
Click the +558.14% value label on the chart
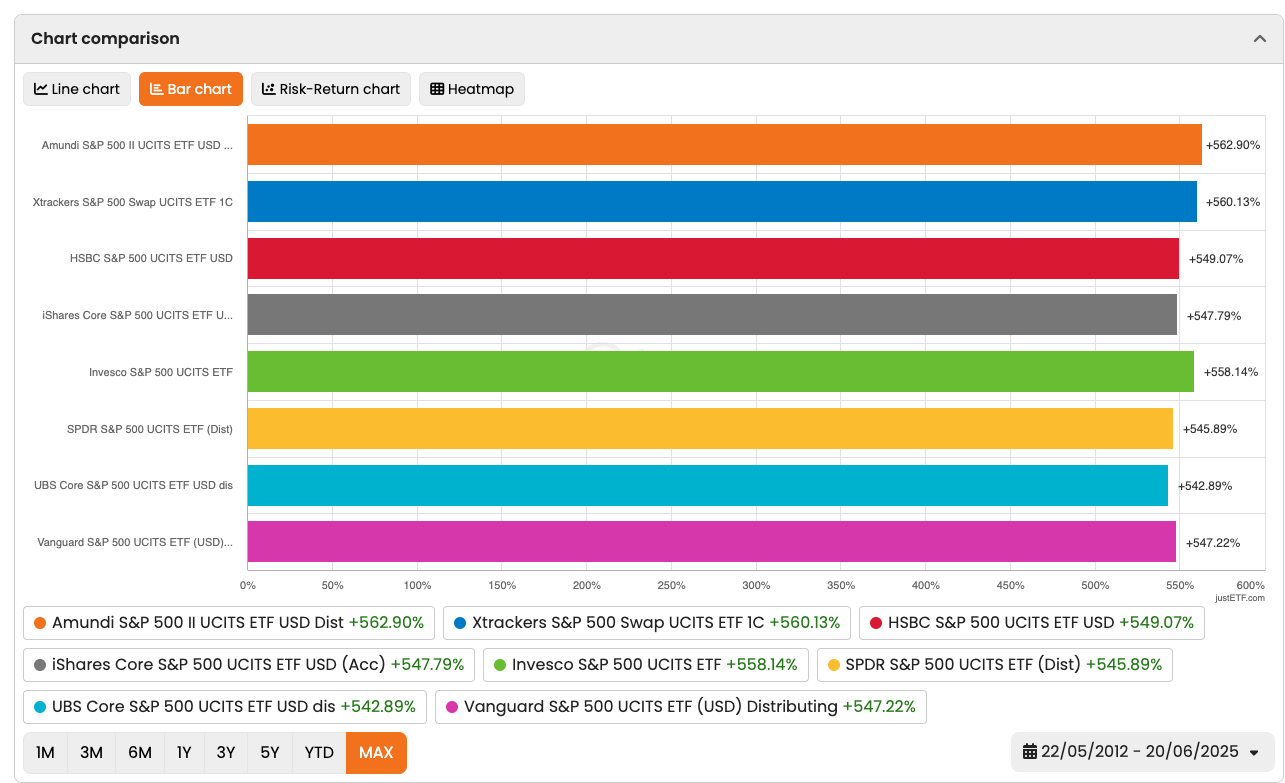tap(1231, 372)
